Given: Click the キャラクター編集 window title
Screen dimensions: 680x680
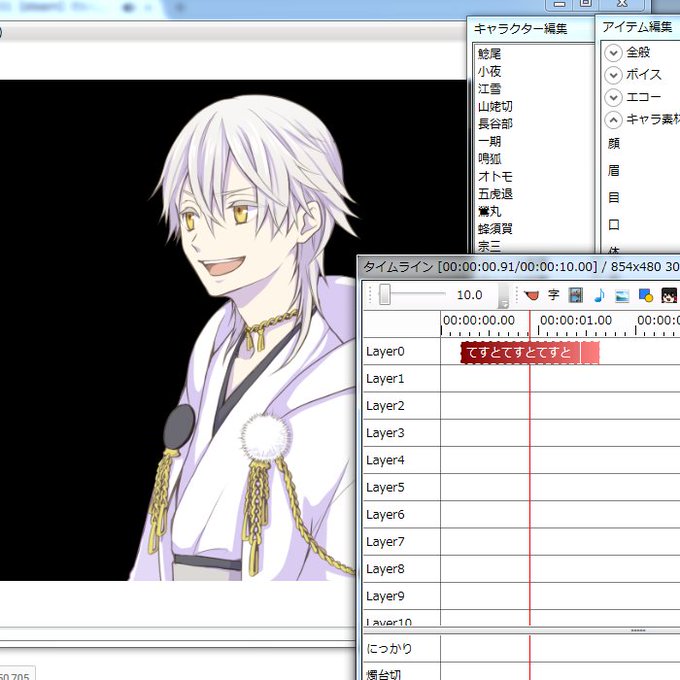Looking at the screenshot, I should pos(520,29).
